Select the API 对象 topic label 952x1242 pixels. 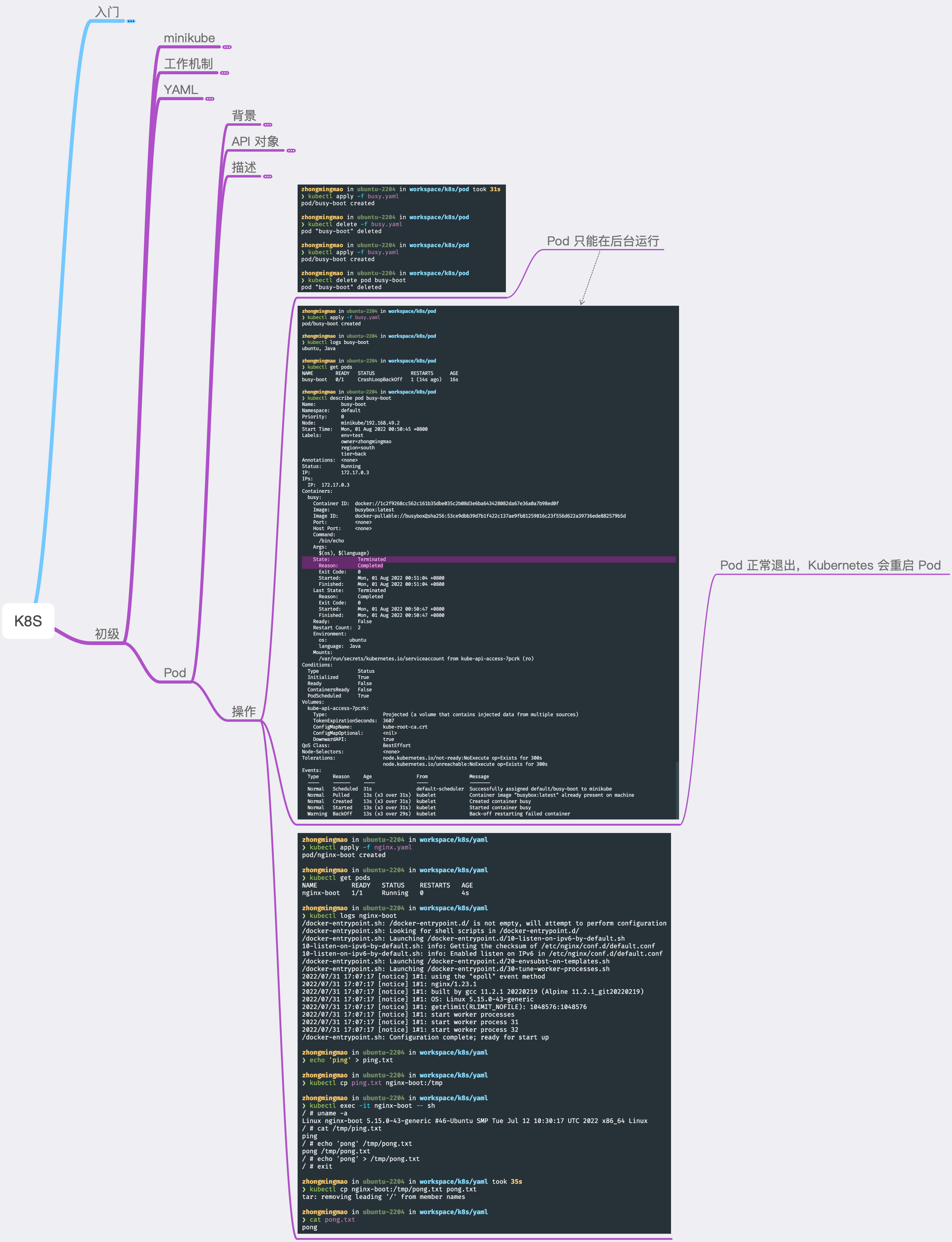coord(255,141)
